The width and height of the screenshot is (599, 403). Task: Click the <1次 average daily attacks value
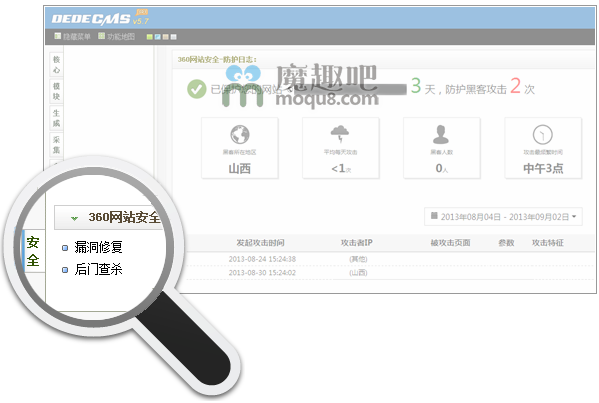point(341,168)
